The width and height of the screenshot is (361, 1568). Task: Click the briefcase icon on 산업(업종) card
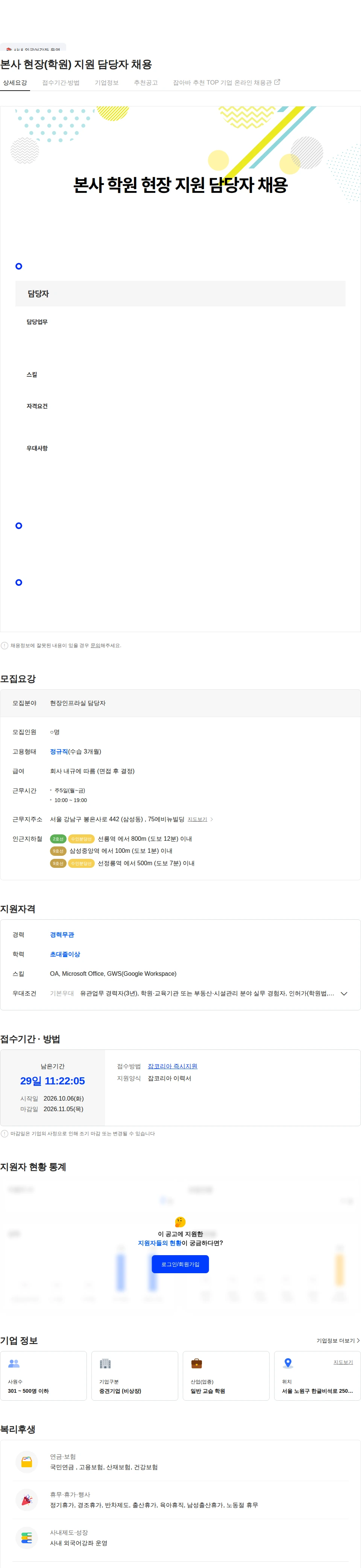[x=197, y=1363]
